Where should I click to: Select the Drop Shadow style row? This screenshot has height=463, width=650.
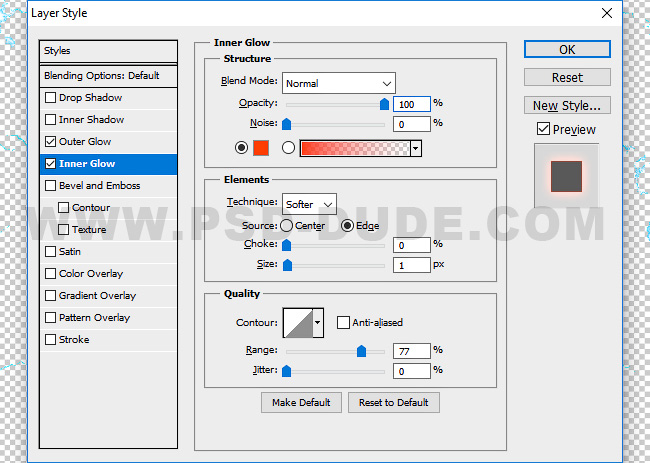[108, 98]
